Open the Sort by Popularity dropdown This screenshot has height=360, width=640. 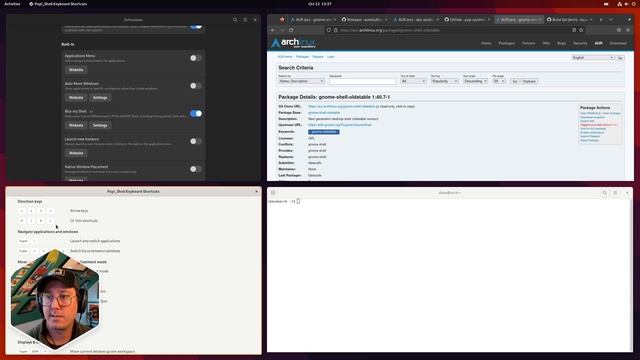(x=444, y=81)
